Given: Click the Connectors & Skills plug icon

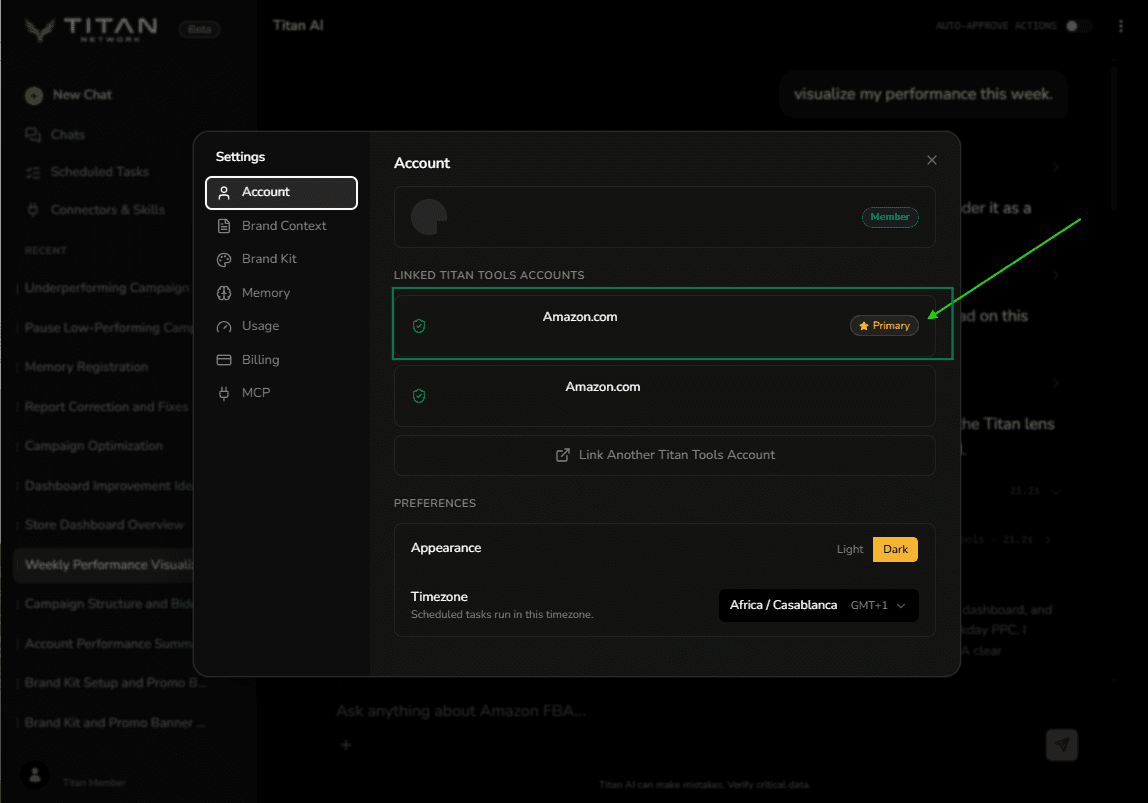Looking at the screenshot, I should [33, 210].
